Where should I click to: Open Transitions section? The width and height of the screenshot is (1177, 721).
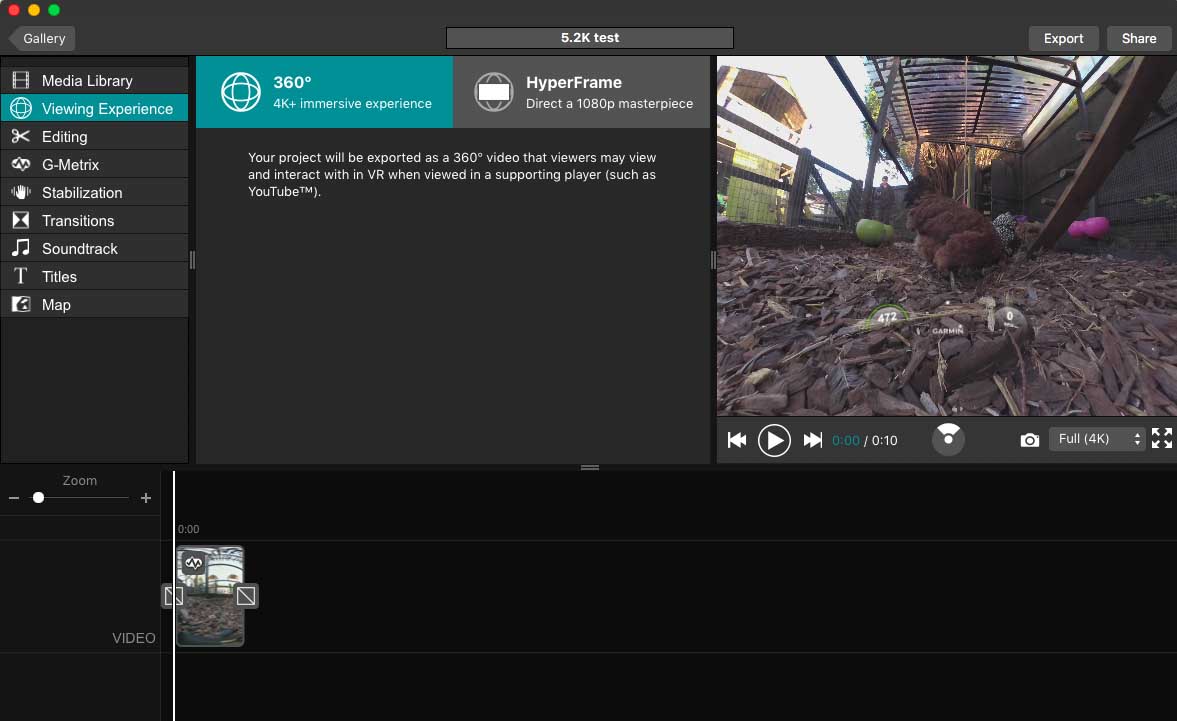point(95,221)
